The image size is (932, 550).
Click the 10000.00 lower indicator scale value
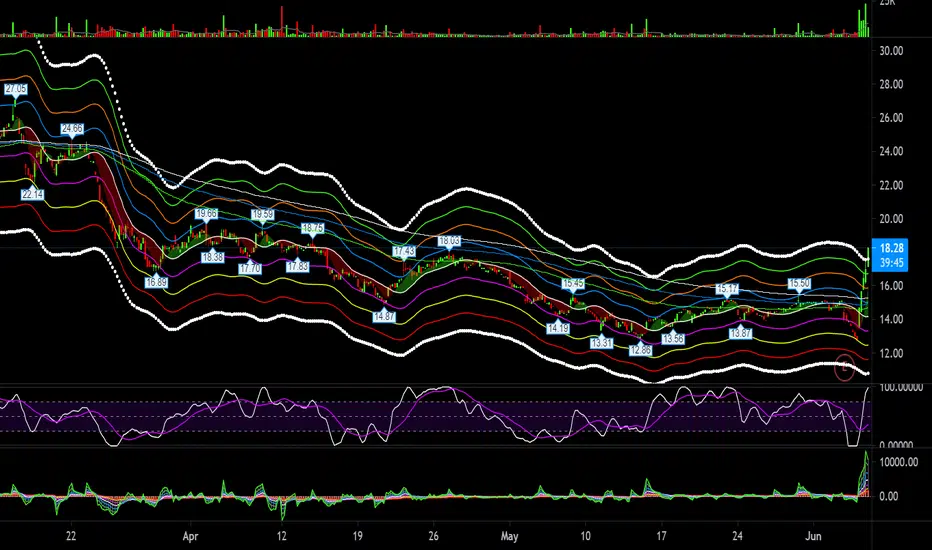click(x=898, y=462)
